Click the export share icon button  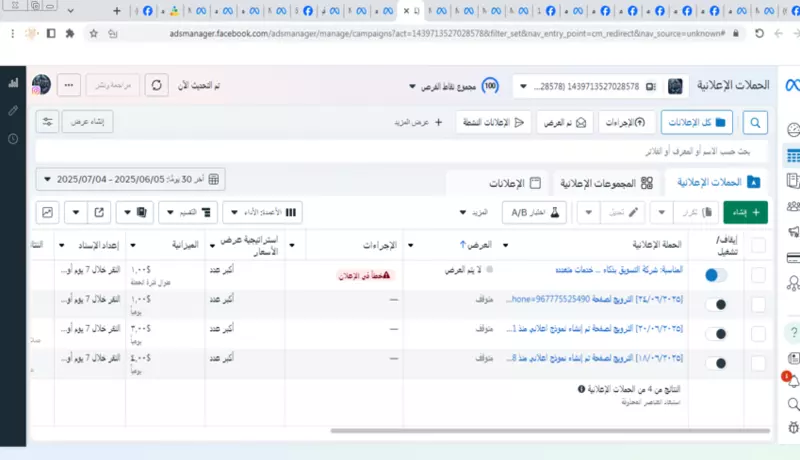tap(99, 212)
